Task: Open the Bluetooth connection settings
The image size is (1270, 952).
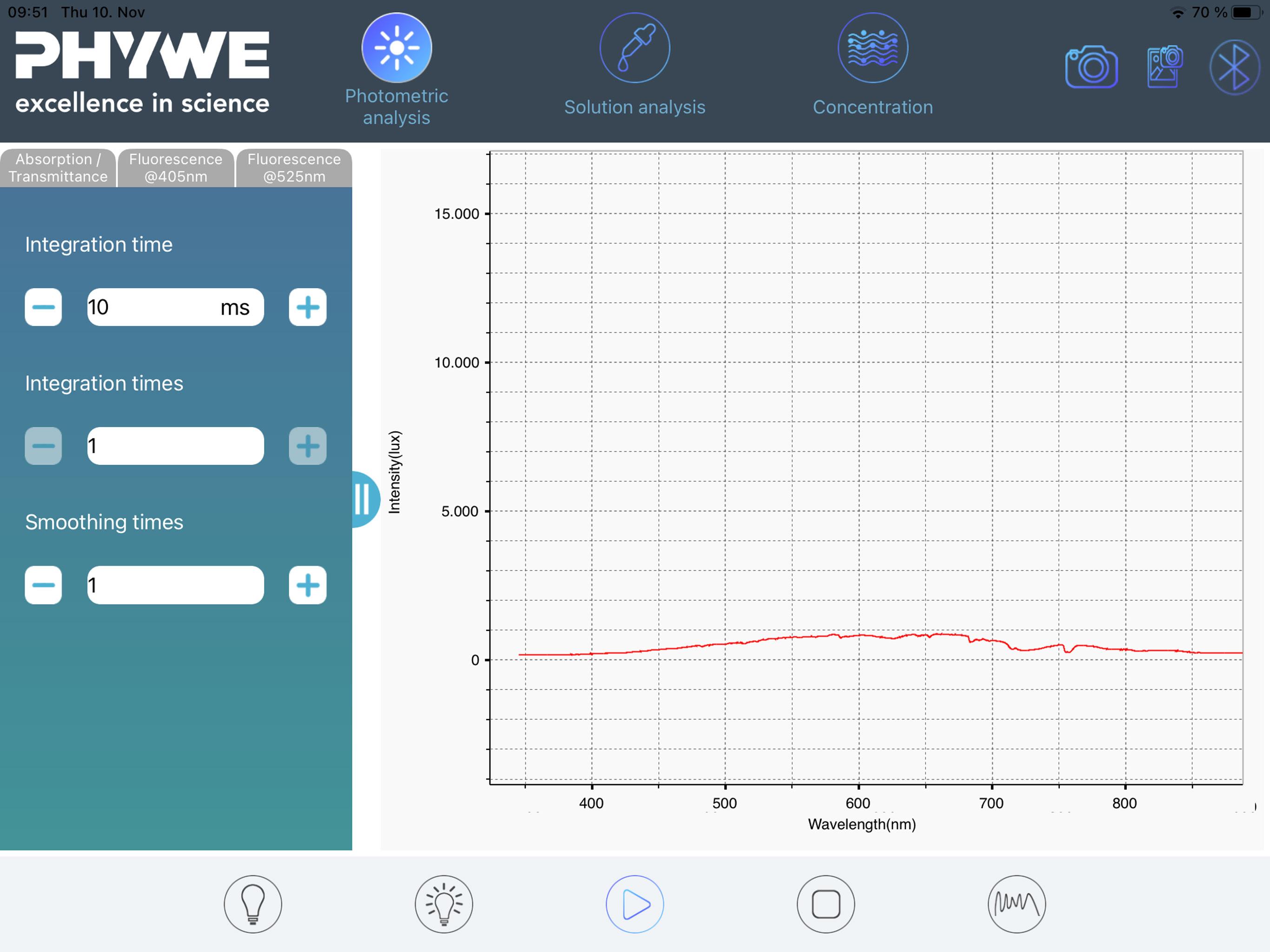Action: 1234,67
